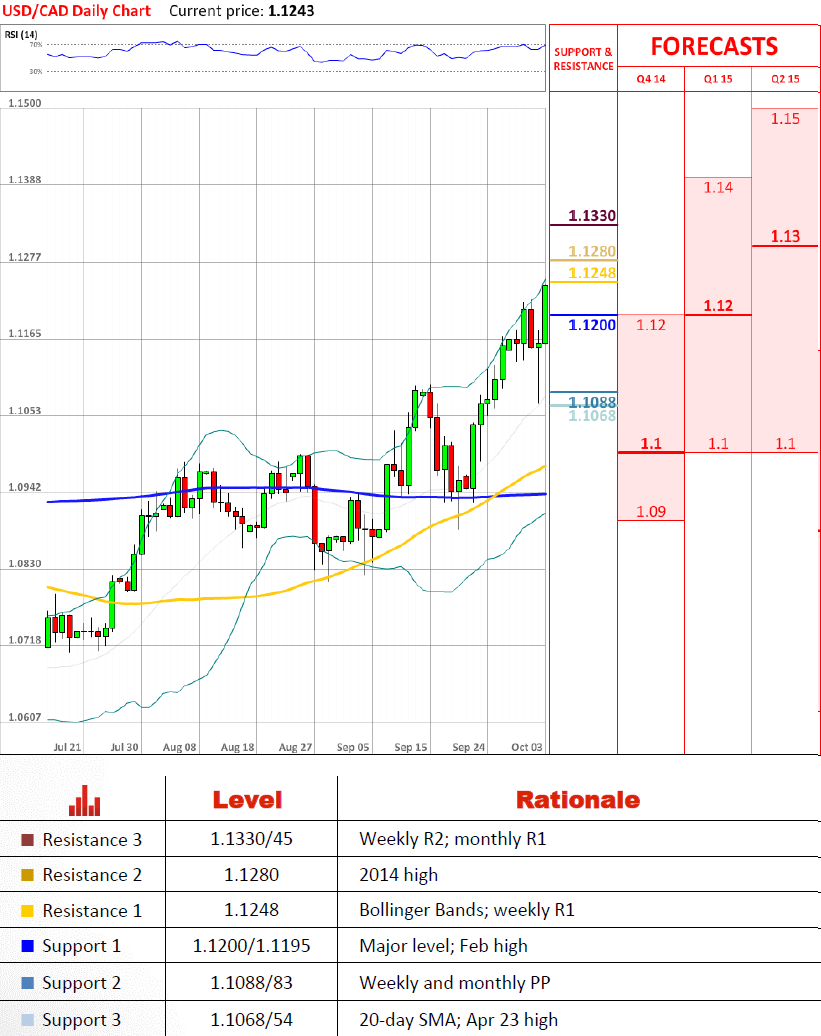Click the 'Support 1' row label
The width and height of the screenshot is (821, 1036).
click(81, 947)
